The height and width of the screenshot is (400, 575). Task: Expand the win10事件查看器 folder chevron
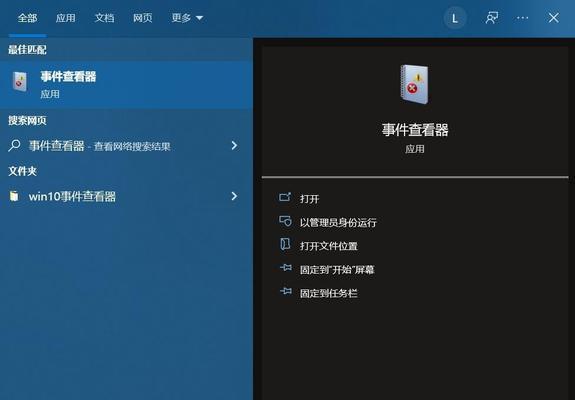[234, 196]
